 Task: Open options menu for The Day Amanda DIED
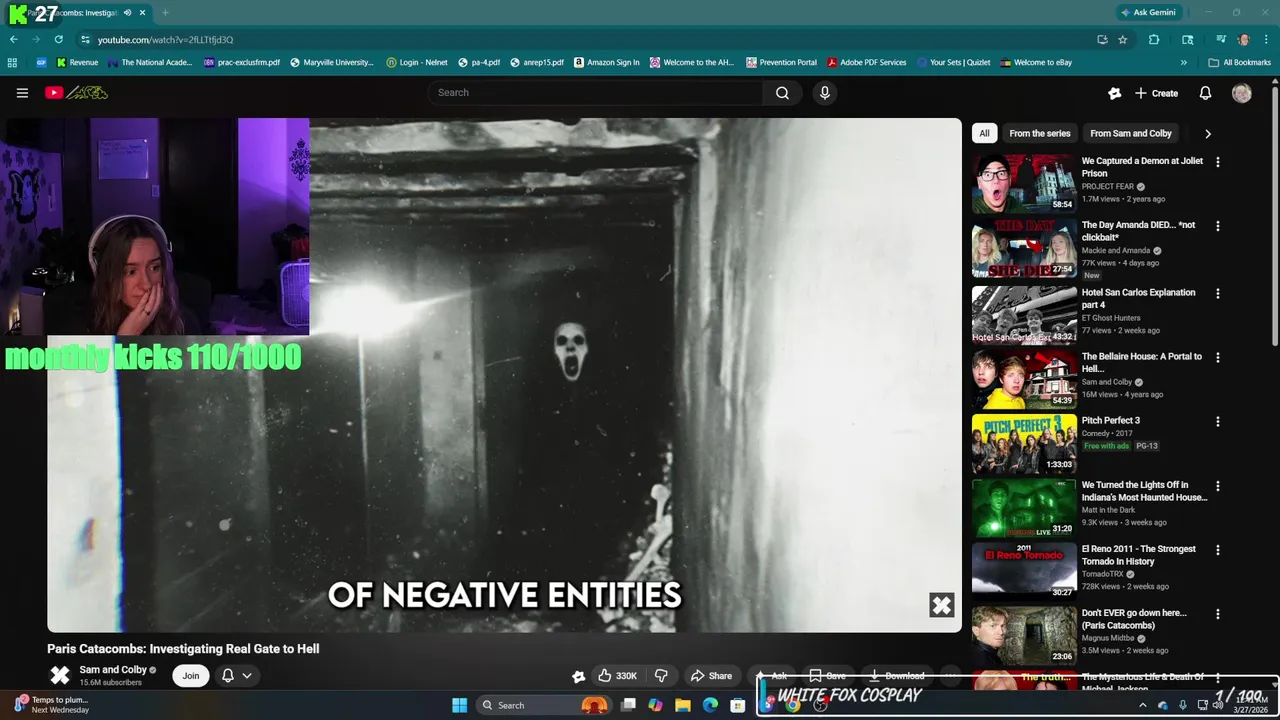(1217, 226)
